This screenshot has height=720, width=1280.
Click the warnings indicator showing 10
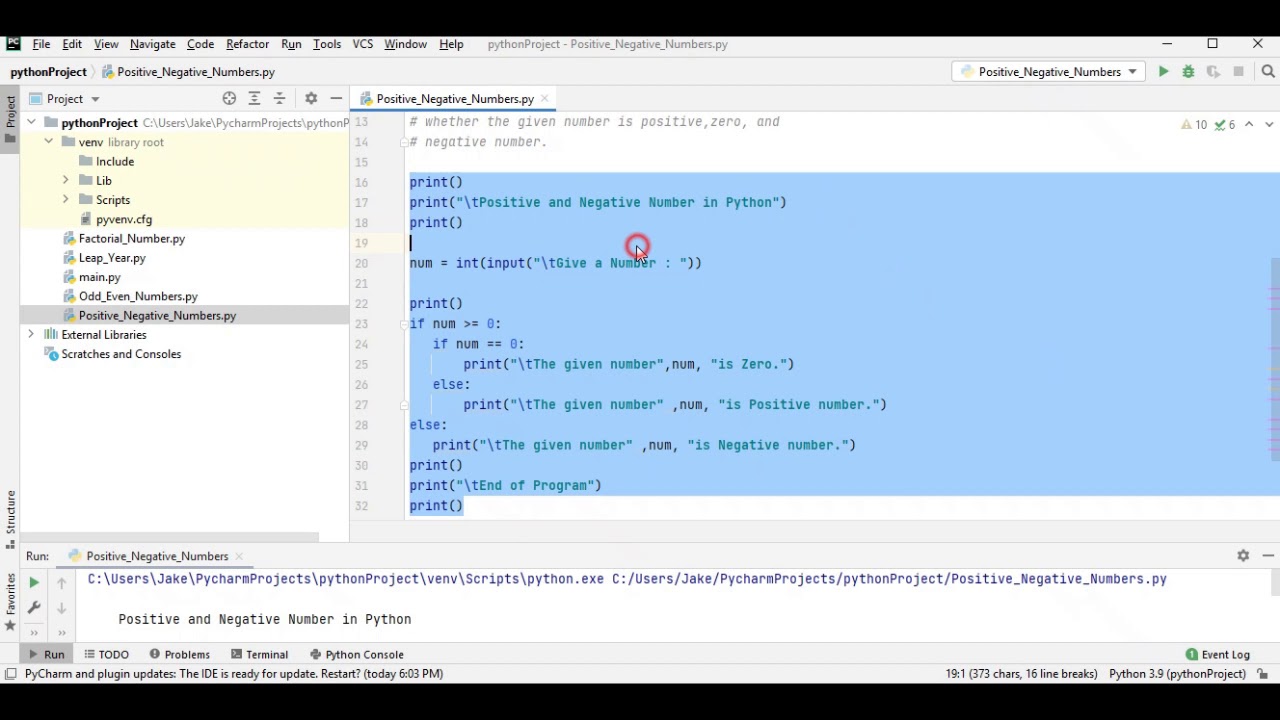click(x=1194, y=124)
